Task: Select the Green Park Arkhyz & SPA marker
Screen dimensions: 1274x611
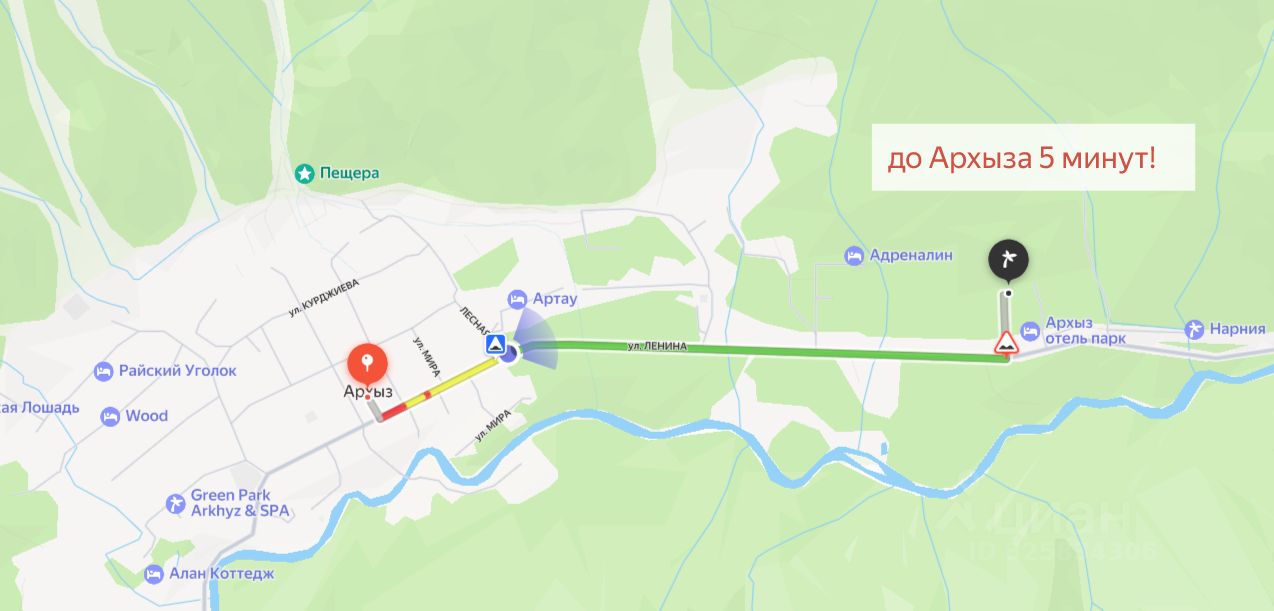Action: click(x=175, y=502)
